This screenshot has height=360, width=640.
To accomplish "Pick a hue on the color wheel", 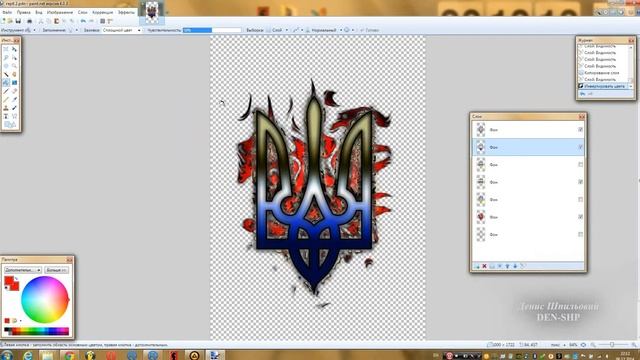I will pos(45,300).
